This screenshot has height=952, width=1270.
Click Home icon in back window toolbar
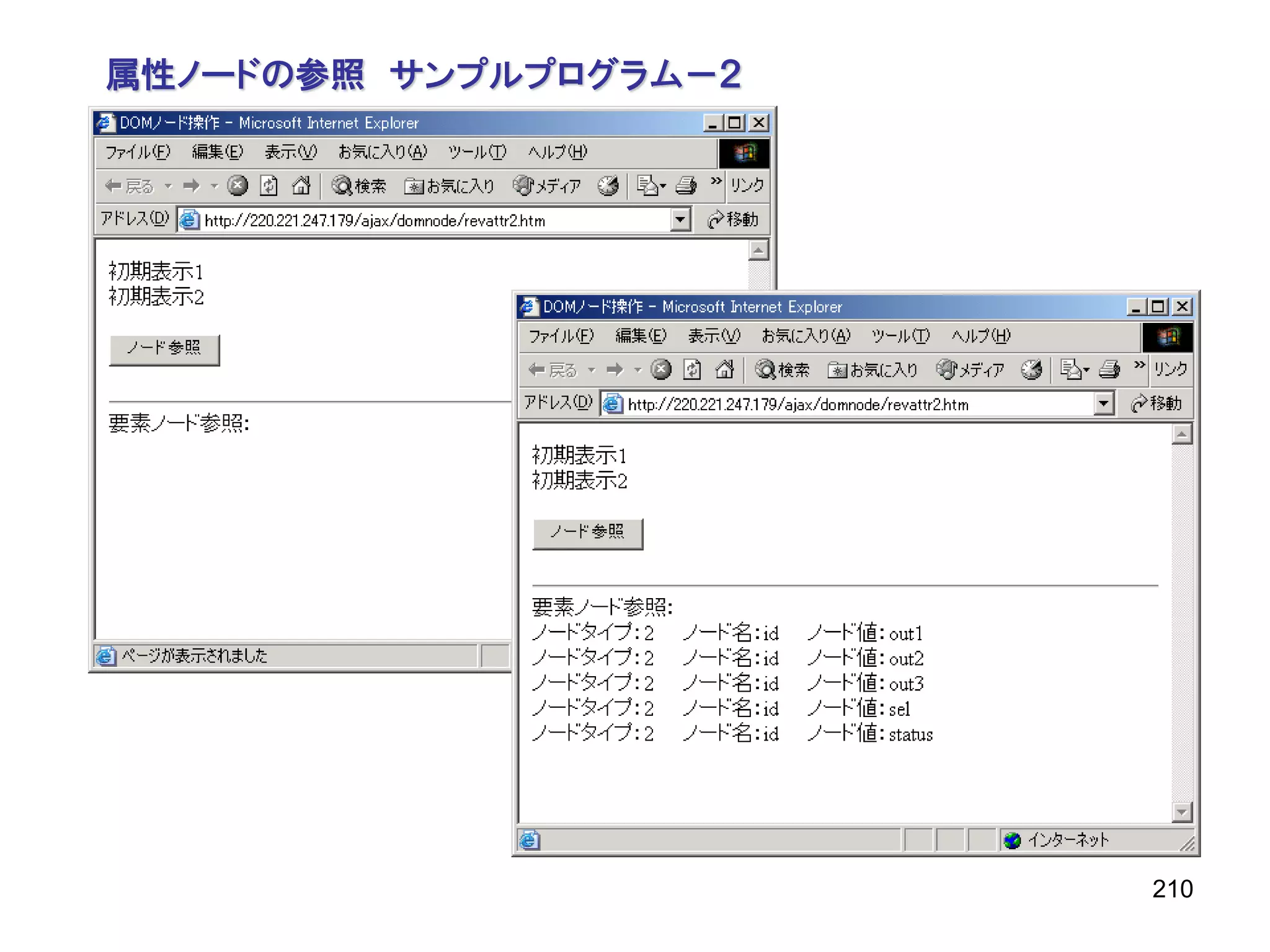click(301, 185)
